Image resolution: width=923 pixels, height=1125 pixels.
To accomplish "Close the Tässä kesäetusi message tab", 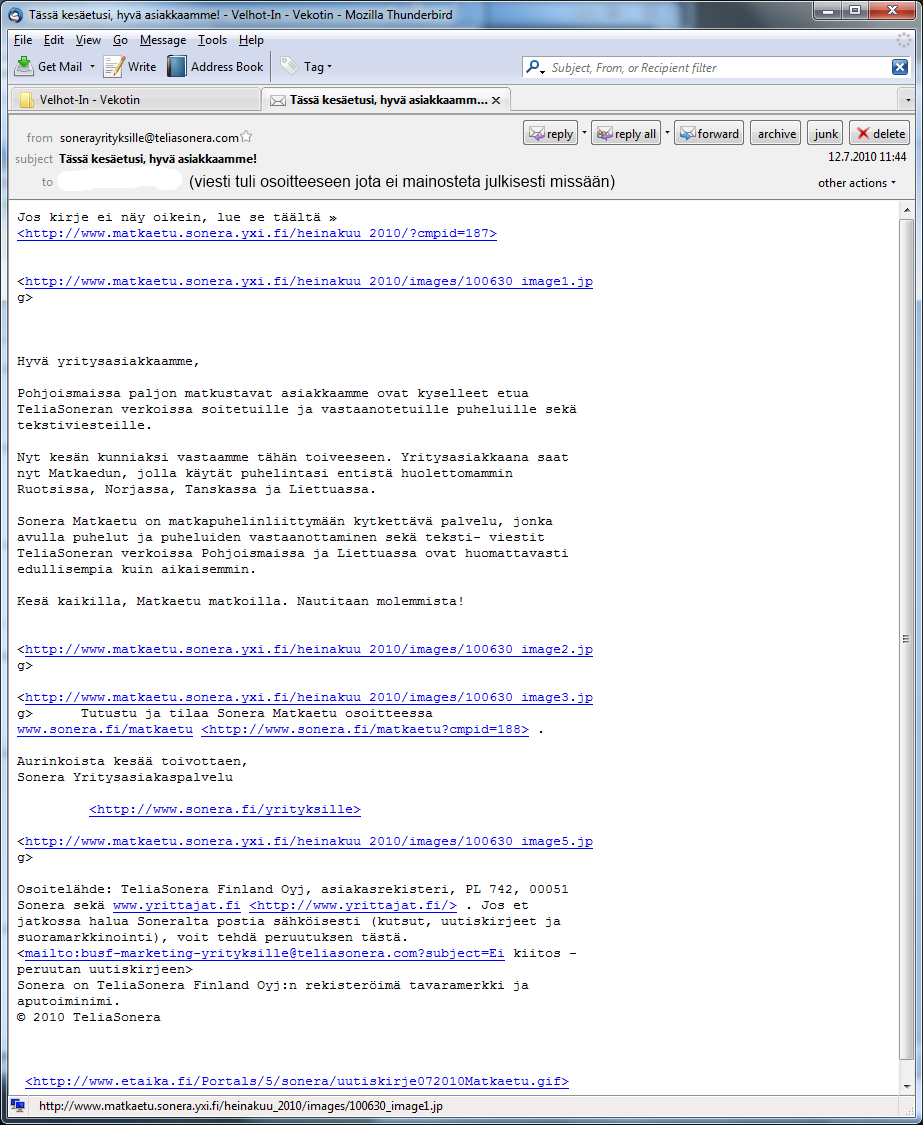I will [x=496, y=100].
